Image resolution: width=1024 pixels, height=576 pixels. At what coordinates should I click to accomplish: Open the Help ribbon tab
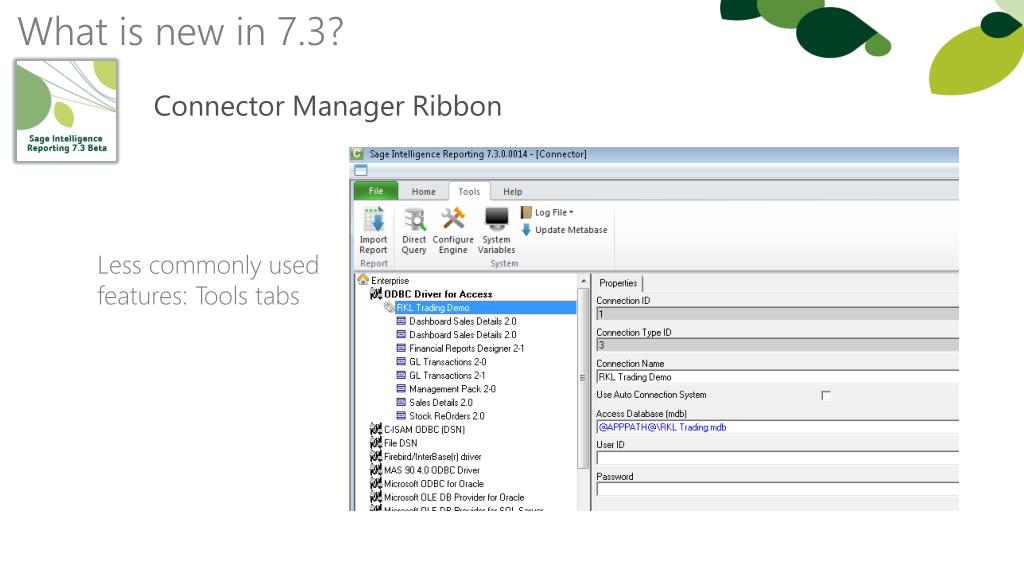click(x=513, y=191)
